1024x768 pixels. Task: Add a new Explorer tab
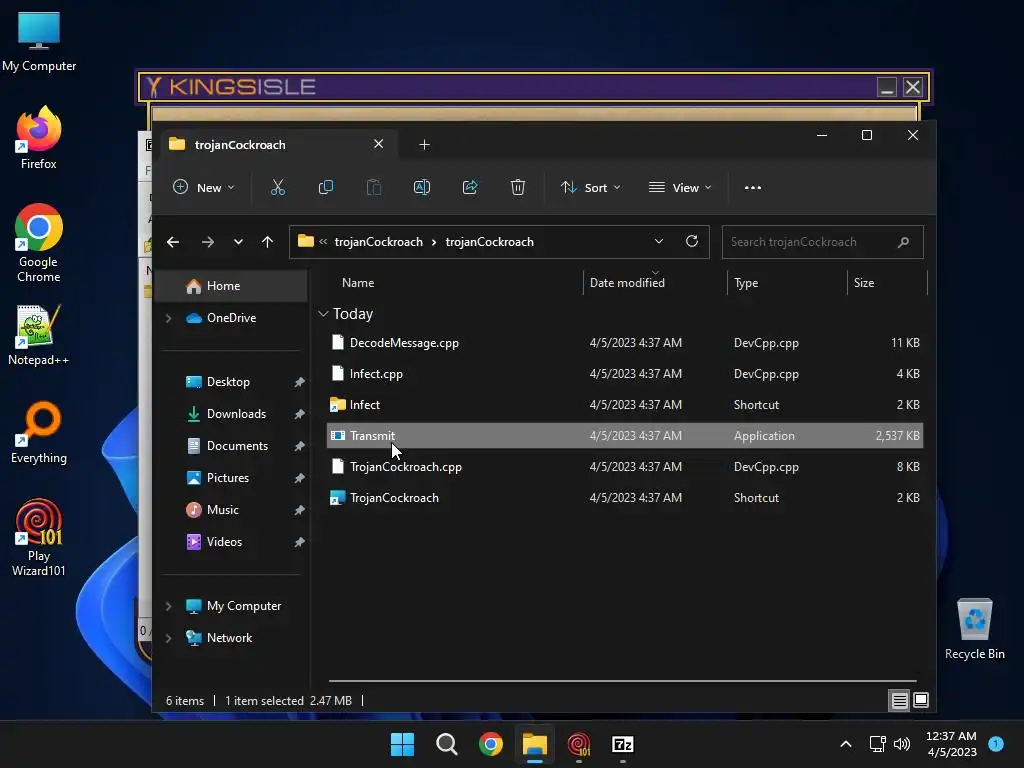424,144
